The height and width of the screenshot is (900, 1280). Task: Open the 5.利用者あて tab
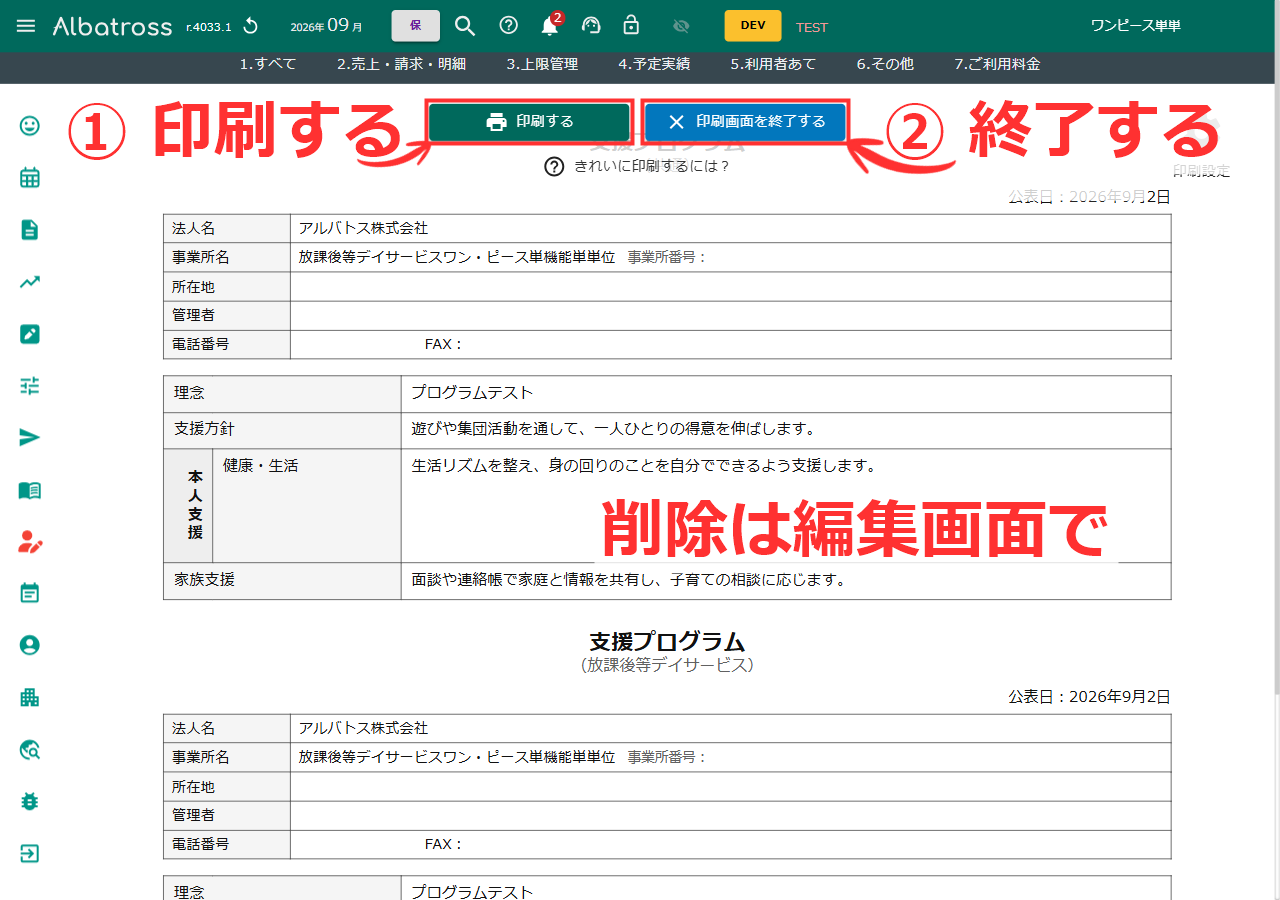(x=773, y=64)
